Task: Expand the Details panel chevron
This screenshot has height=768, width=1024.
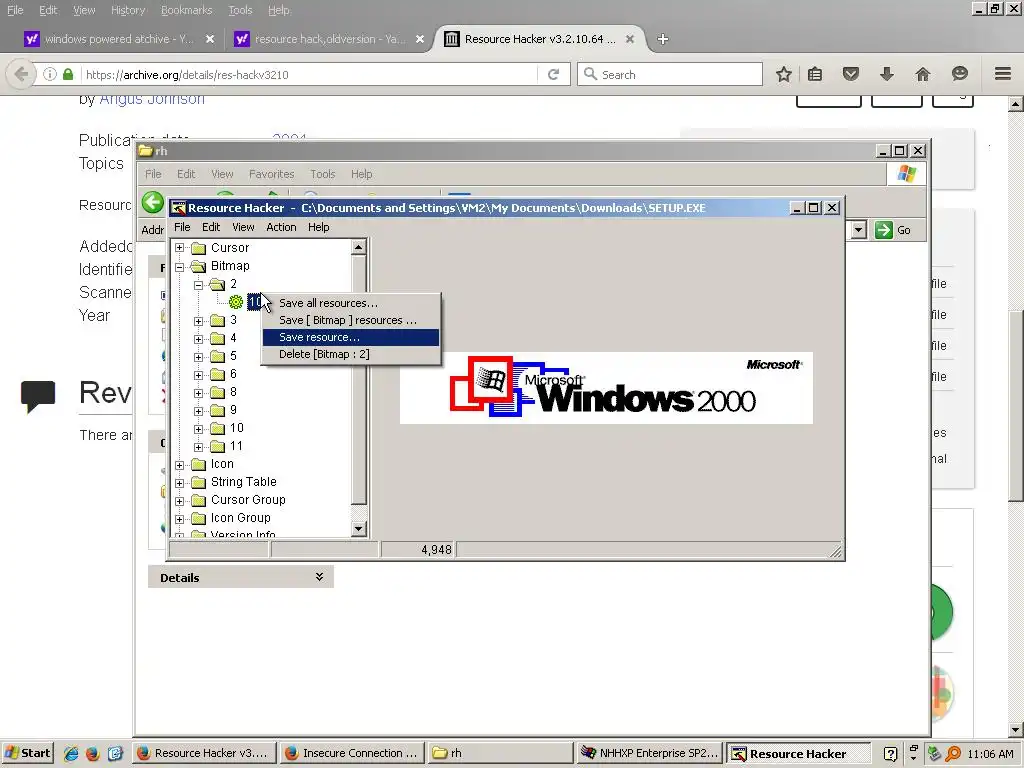Action: 319,577
